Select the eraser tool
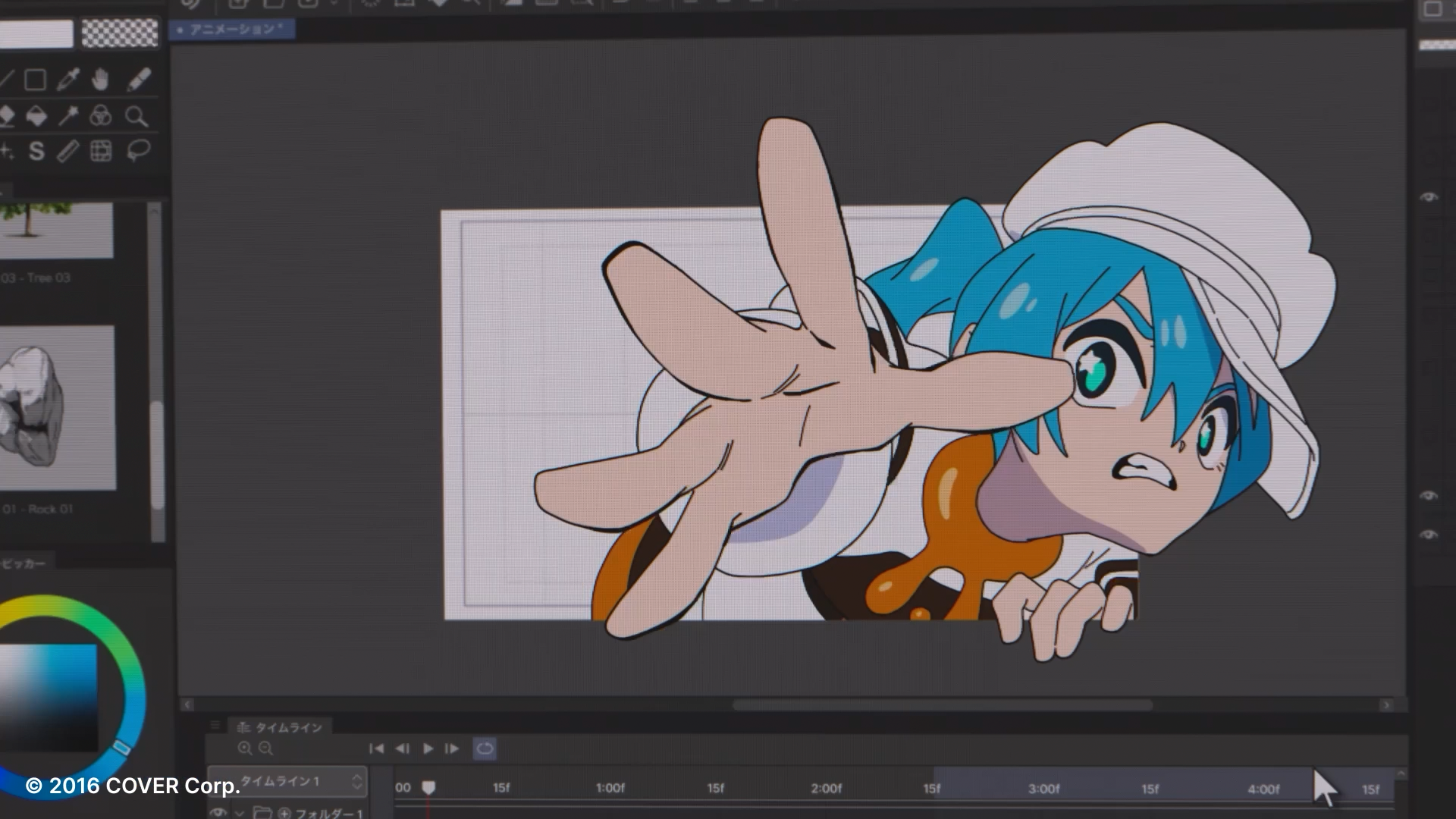 click(6, 116)
